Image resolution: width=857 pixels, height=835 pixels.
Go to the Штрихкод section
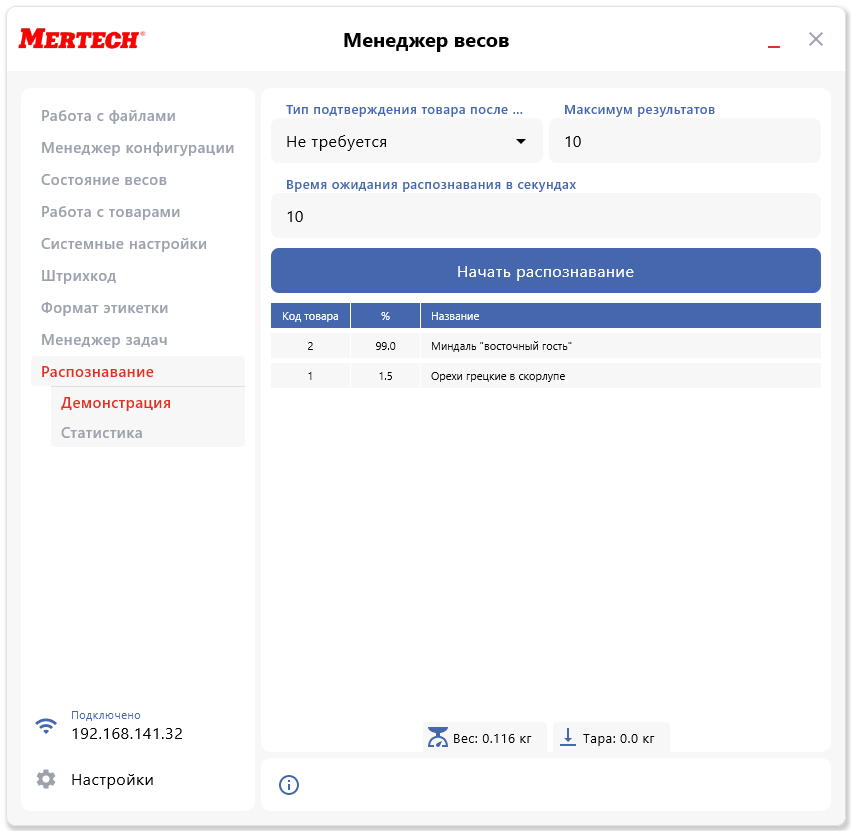click(x=79, y=276)
